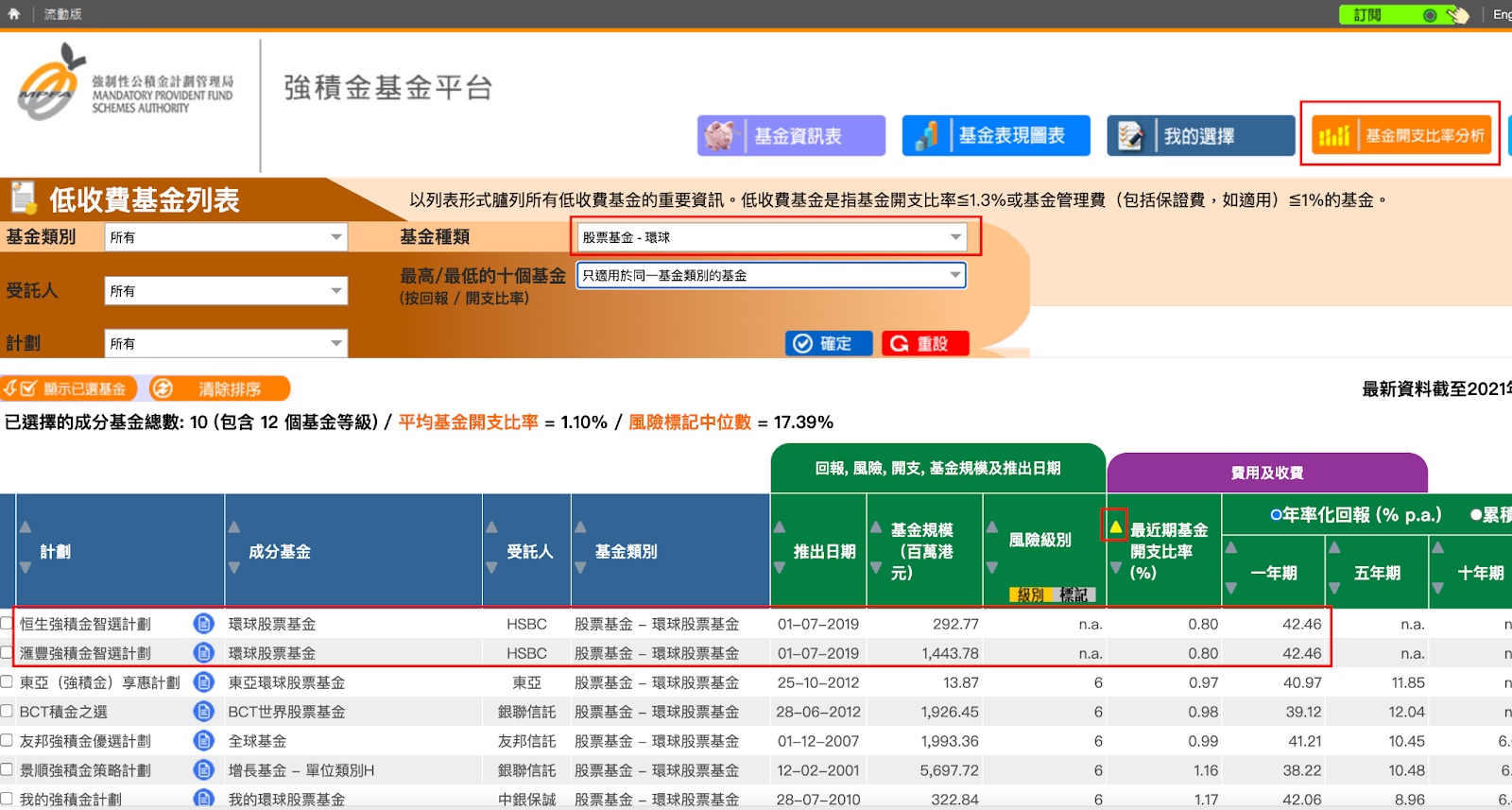Sort 五年期 return column descending
The height and width of the screenshot is (810, 1512).
[1334, 588]
